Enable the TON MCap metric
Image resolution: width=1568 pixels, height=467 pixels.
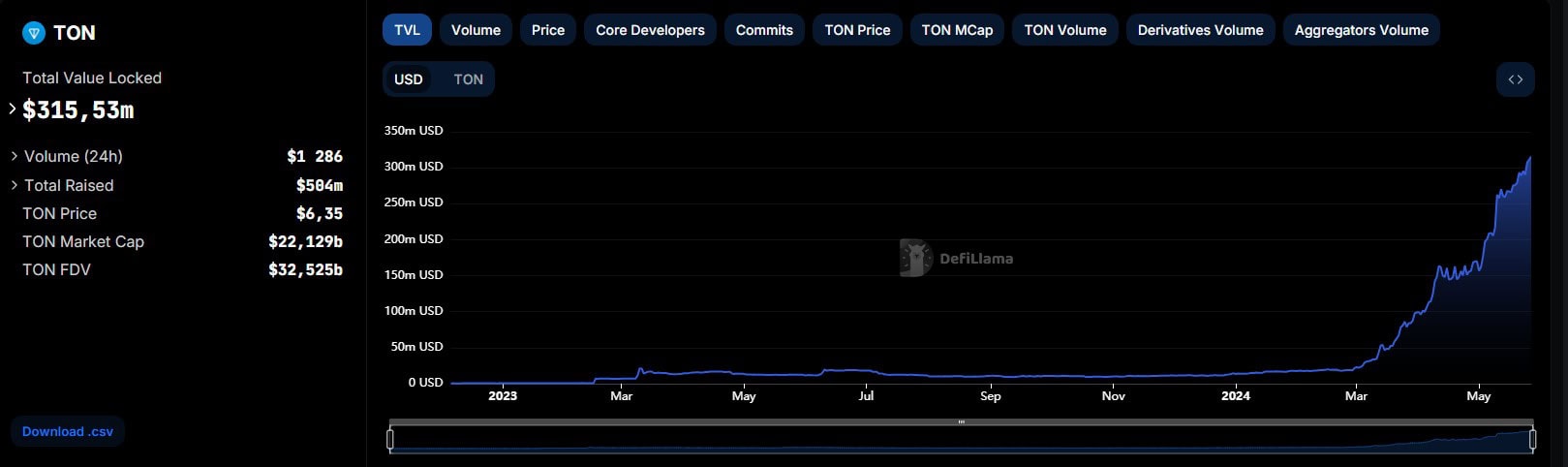[x=957, y=30]
